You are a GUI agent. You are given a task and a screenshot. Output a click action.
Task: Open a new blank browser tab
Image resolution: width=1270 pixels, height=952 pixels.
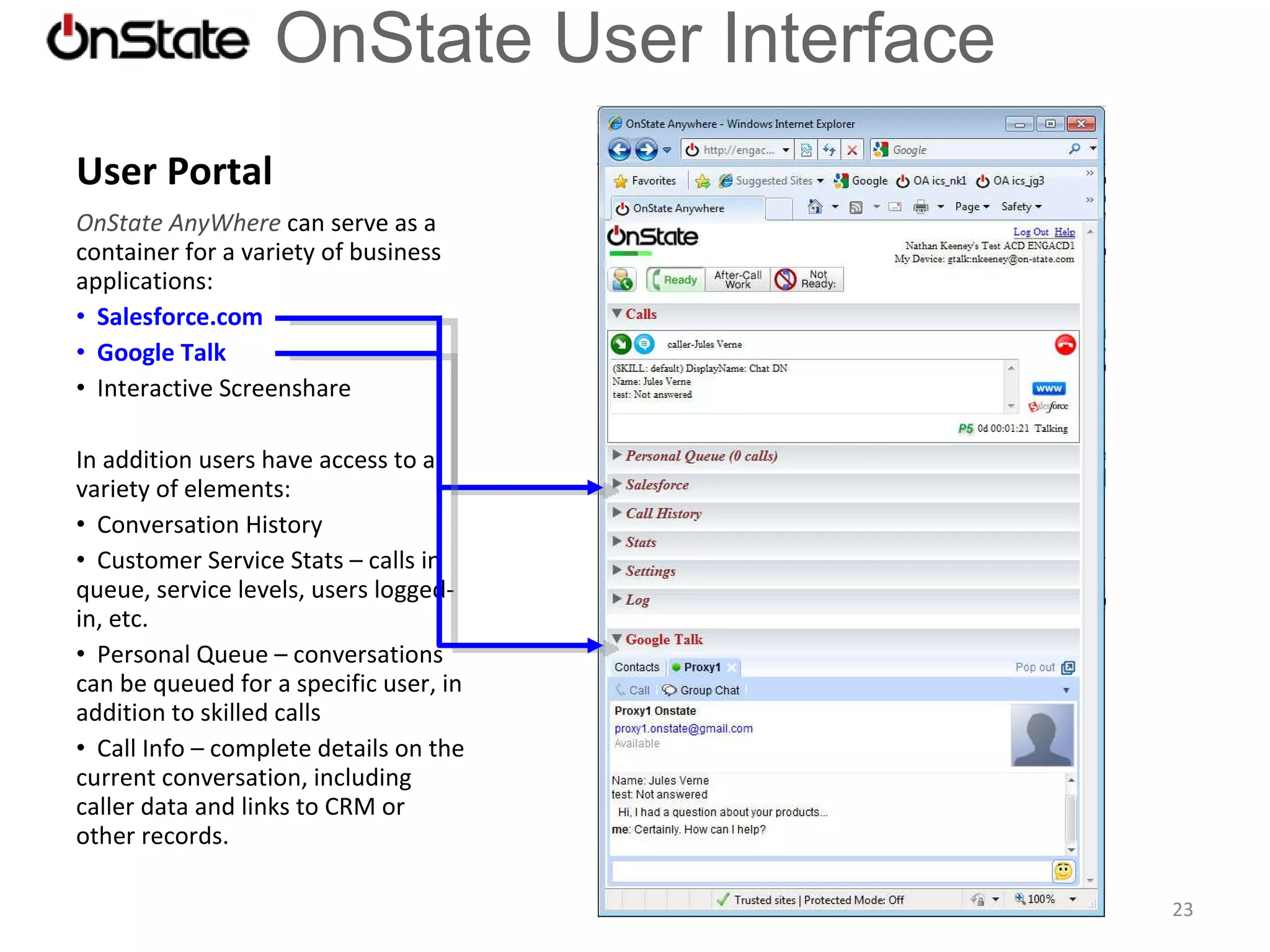coord(778,208)
